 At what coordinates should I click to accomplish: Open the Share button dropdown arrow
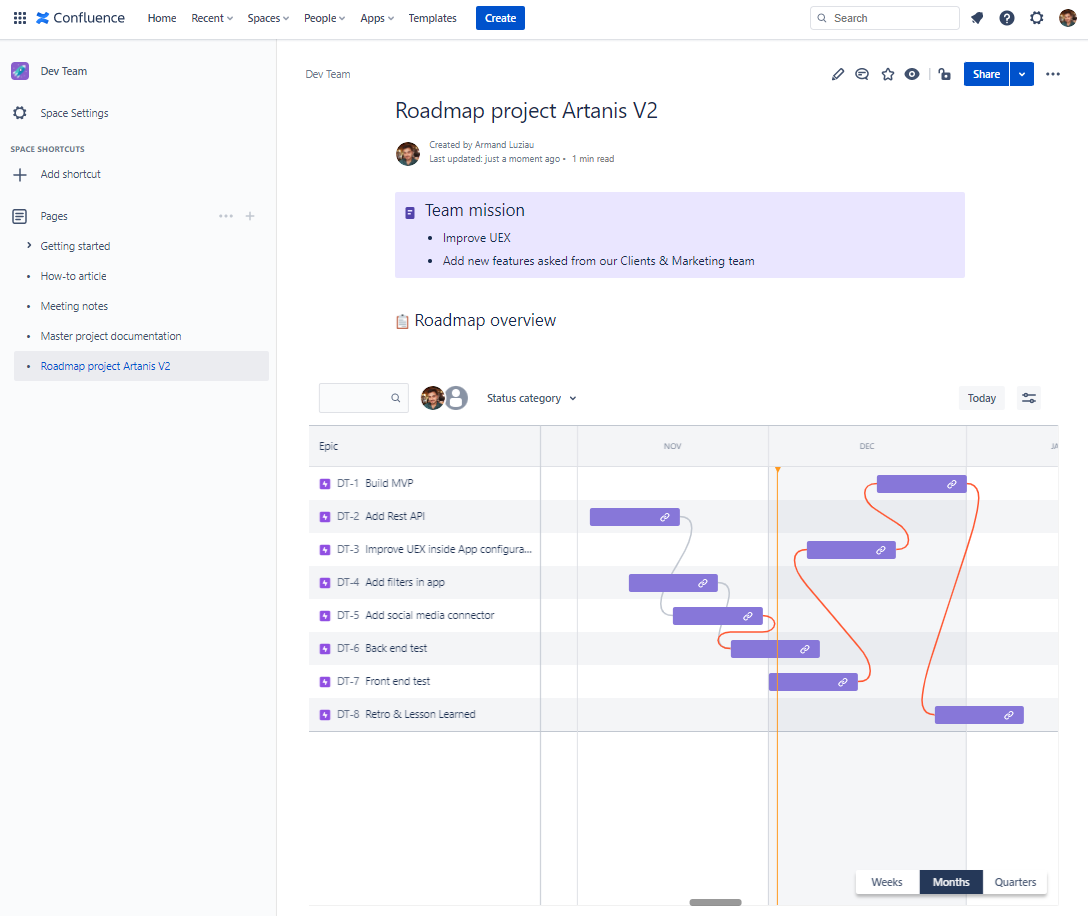pyautogui.click(x=1021, y=74)
